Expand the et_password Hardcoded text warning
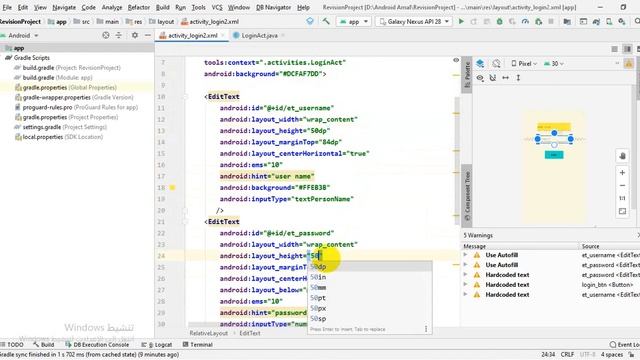 [465, 275]
